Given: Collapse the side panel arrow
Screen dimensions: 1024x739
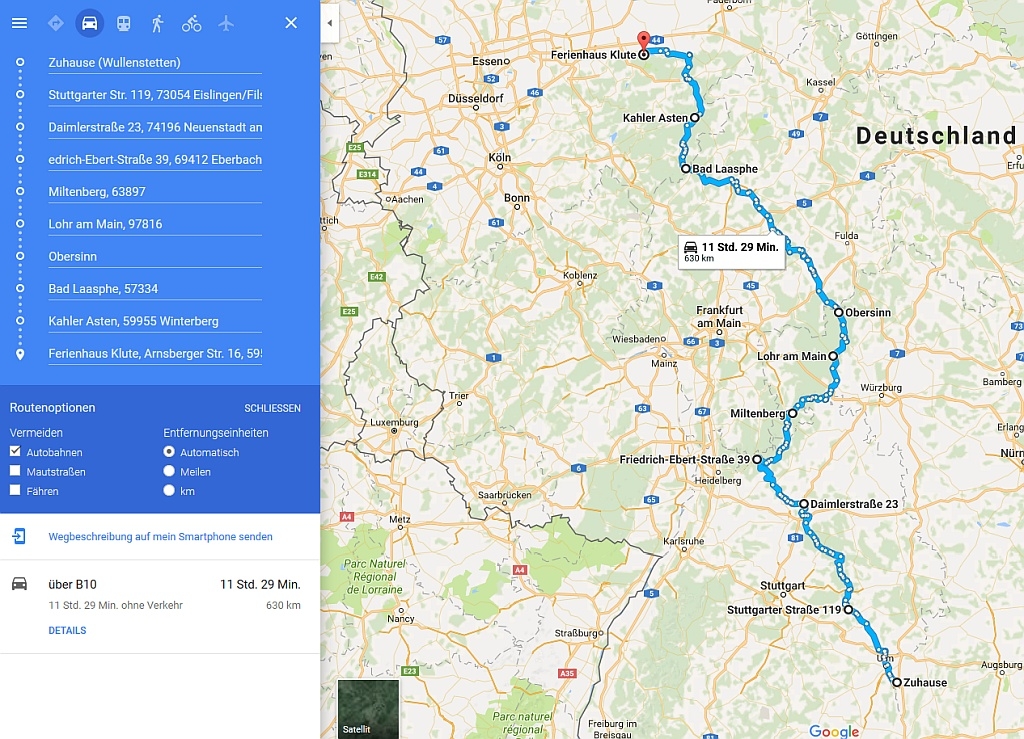Looking at the screenshot, I should [330, 24].
